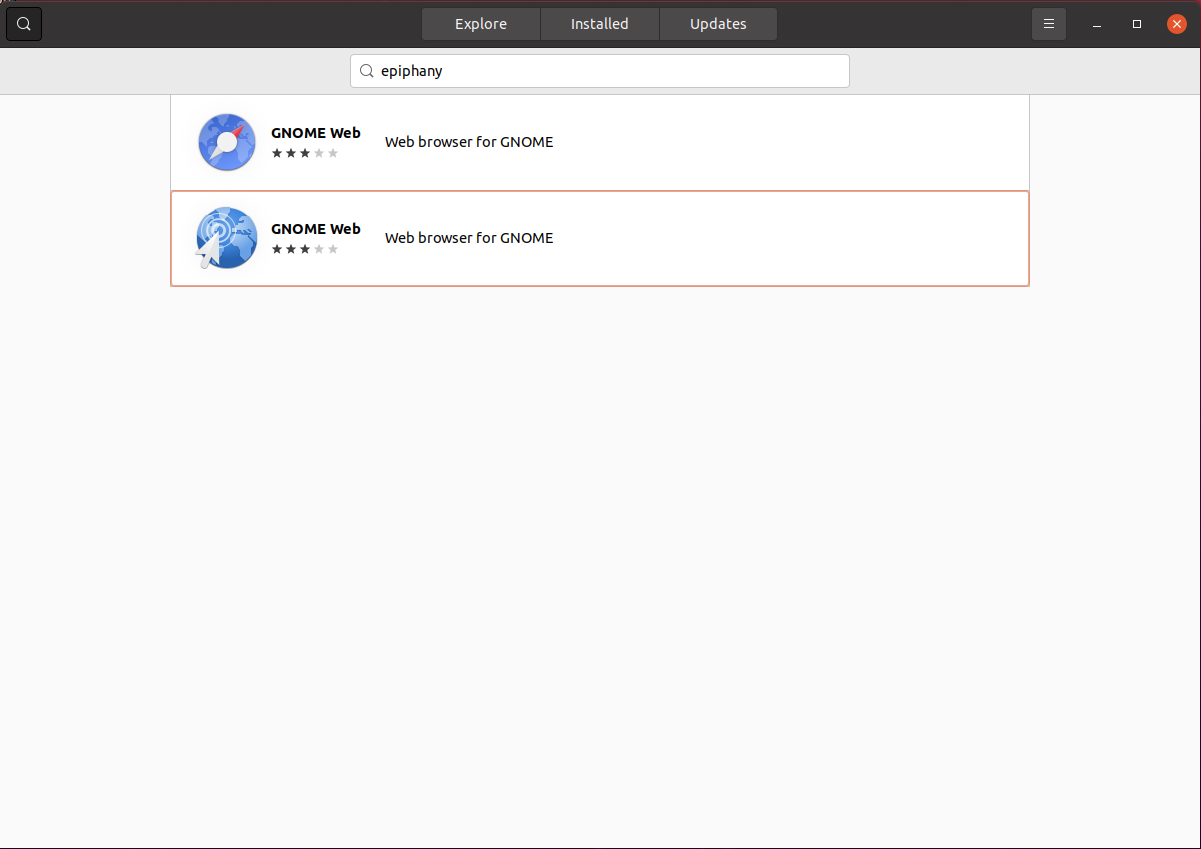1201x849 pixels.
Task: Open the GNOME Web globe-with-cursor icon
Action: [226, 238]
